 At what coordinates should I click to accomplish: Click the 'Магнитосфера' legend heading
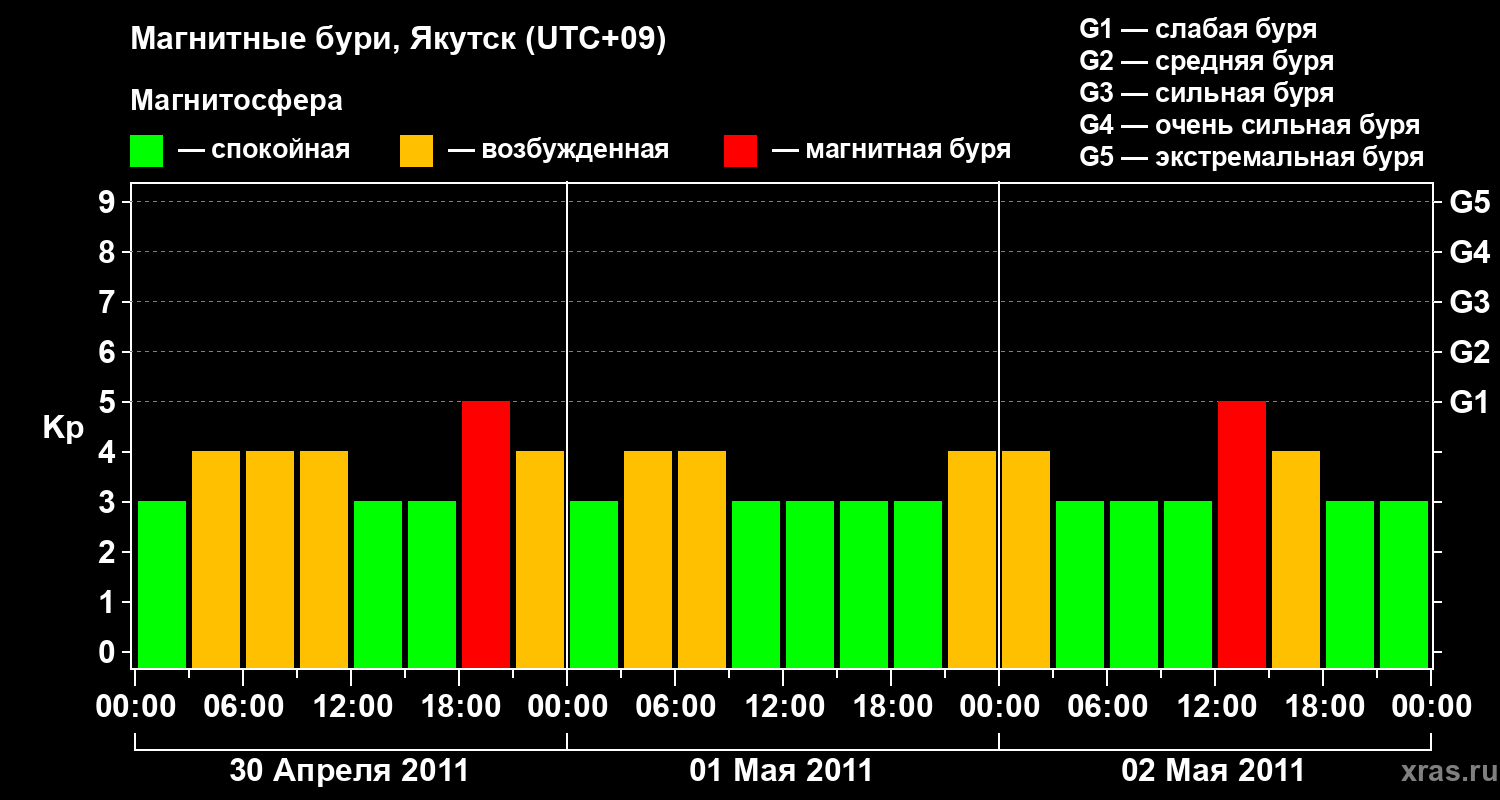pyautogui.click(x=236, y=101)
